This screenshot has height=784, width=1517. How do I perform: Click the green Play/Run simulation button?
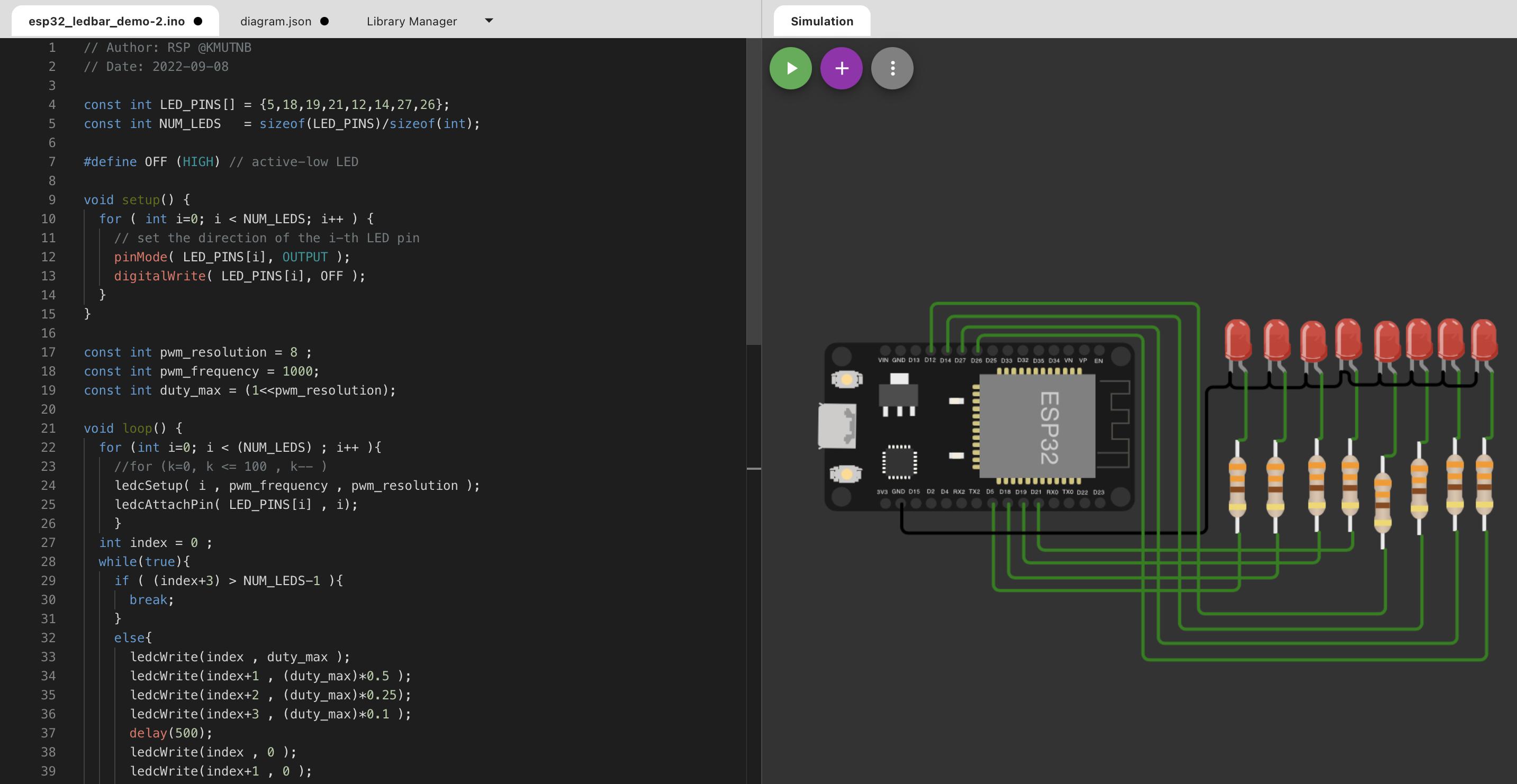point(790,67)
